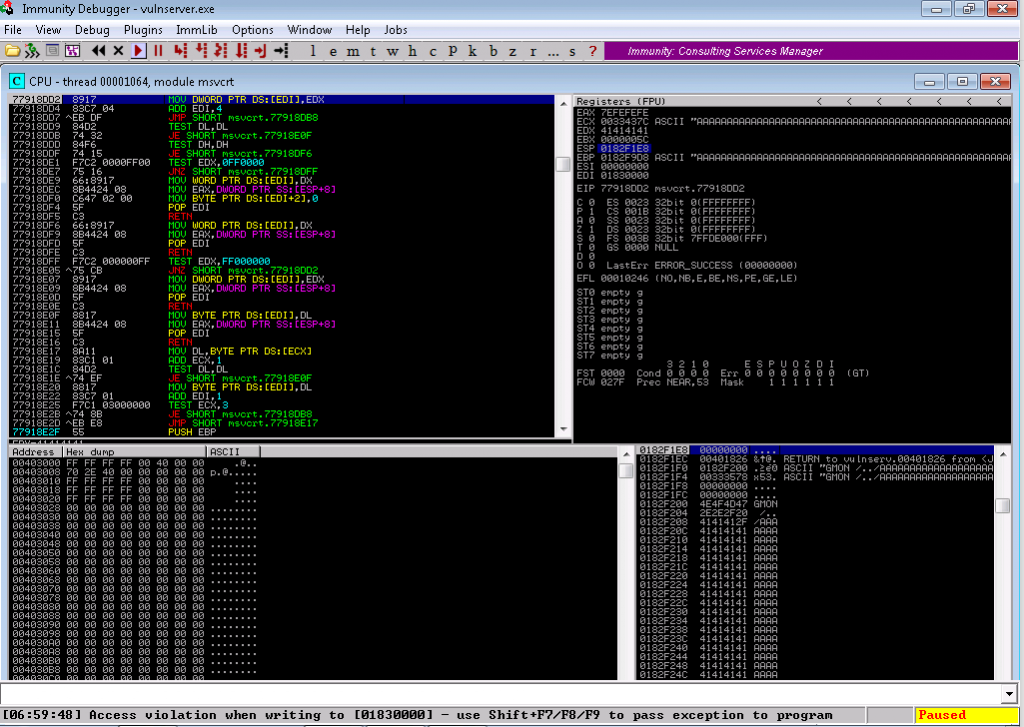Image resolution: width=1024 pixels, height=727 pixels.
Task: Select the ESP register value 0182F1E8
Action: tap(625, 148)
